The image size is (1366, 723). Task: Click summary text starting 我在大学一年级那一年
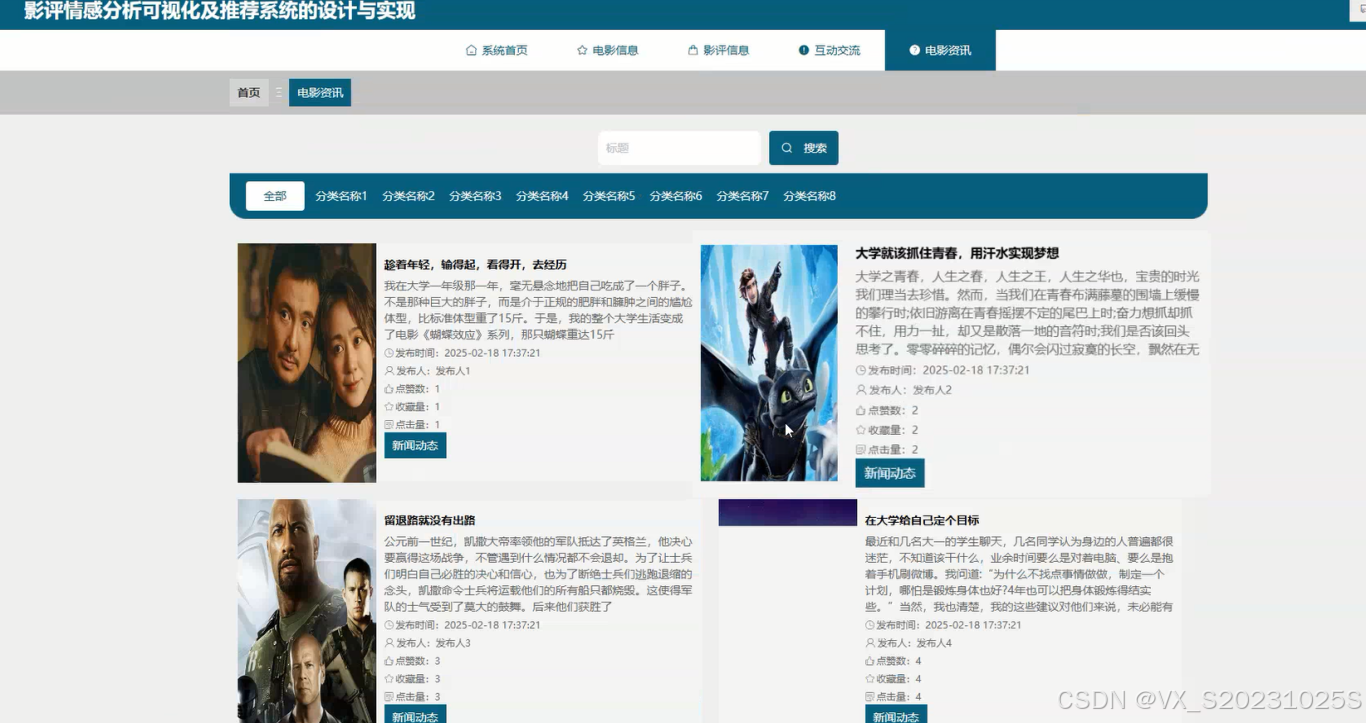click(x=538, y=310)
